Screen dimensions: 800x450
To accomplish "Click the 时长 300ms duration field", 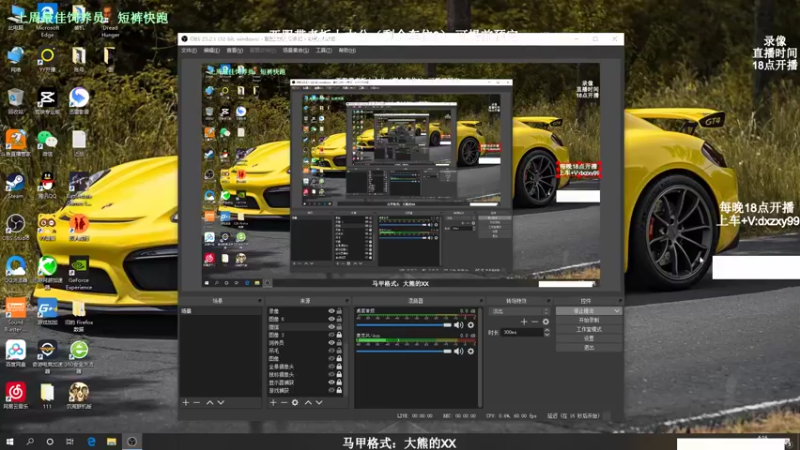I will pyautogui.click(x=522, y=332).
